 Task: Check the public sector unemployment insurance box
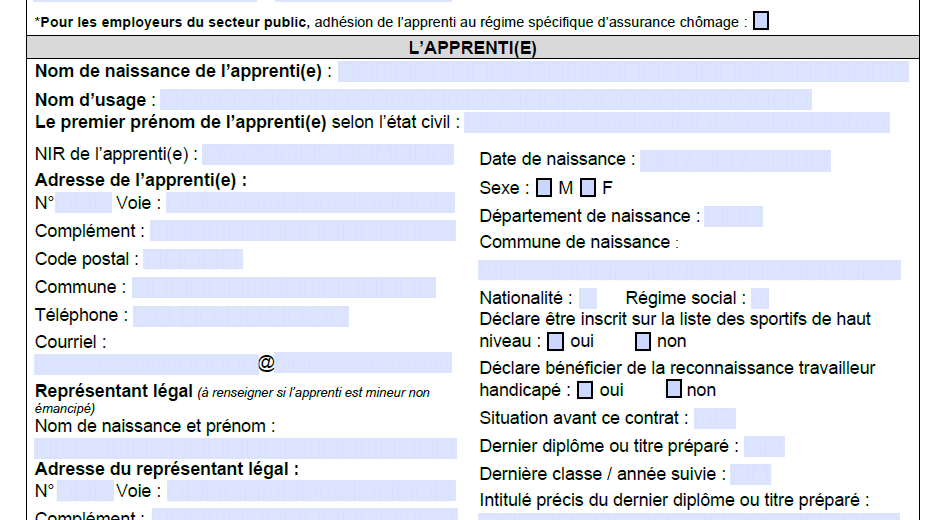pos(761,21)
